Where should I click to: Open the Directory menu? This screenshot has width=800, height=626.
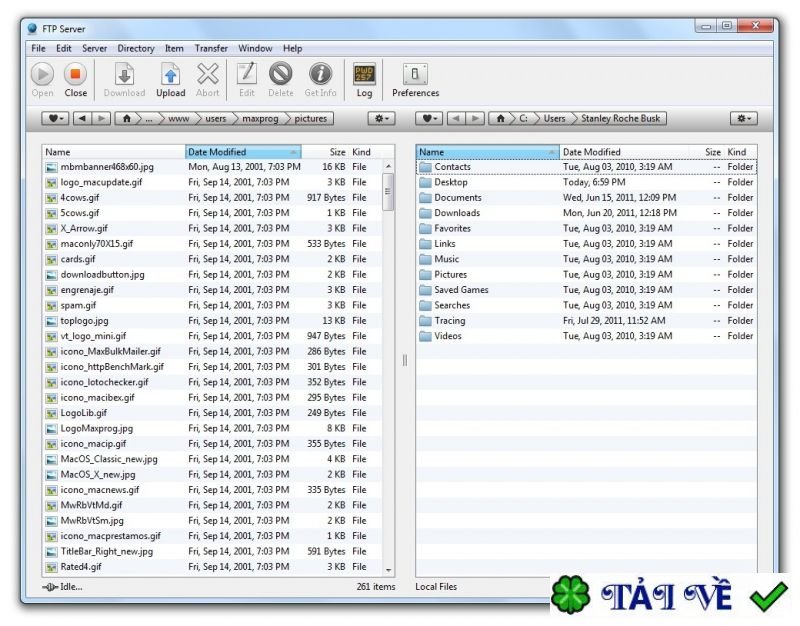click(136, 48)
